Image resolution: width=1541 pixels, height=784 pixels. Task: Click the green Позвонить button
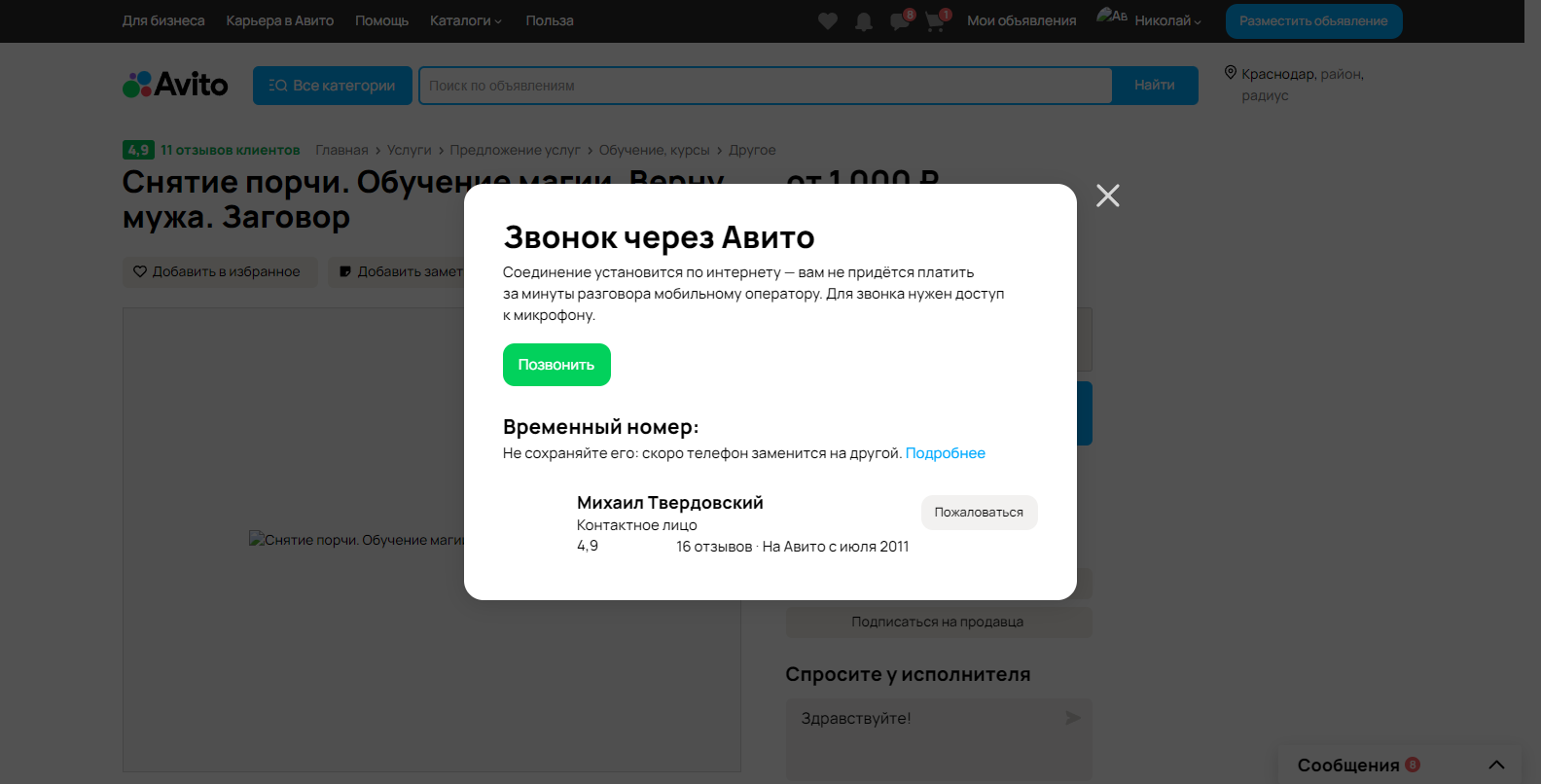556,365
